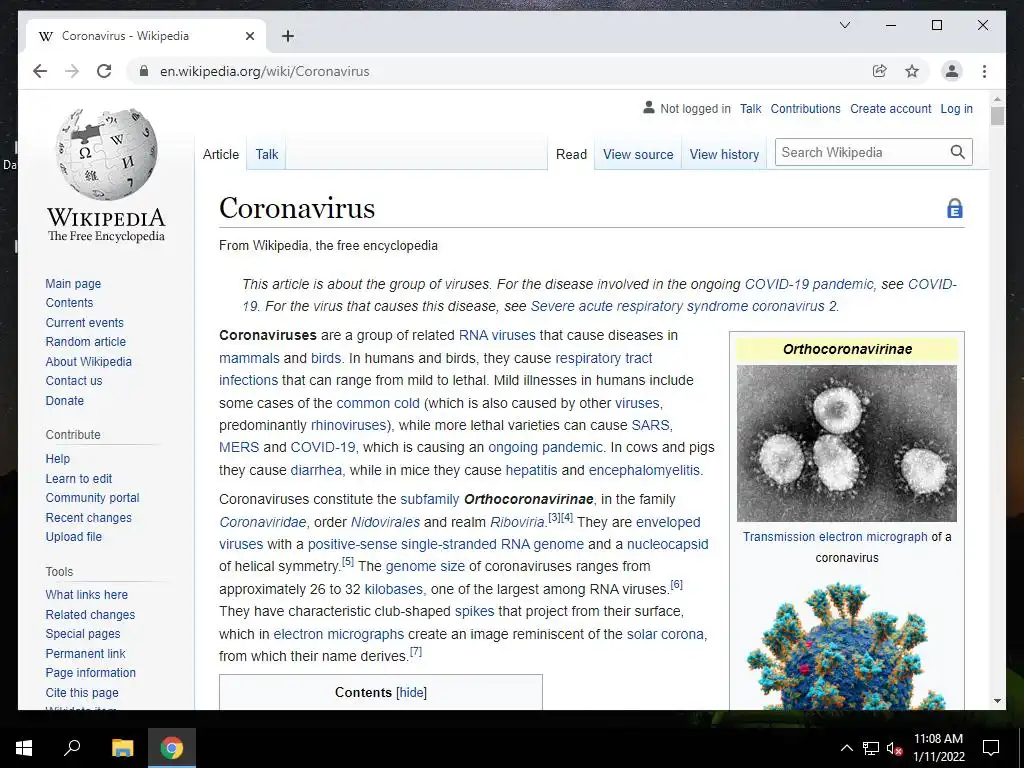Open the Community portal link

(92, 498)
